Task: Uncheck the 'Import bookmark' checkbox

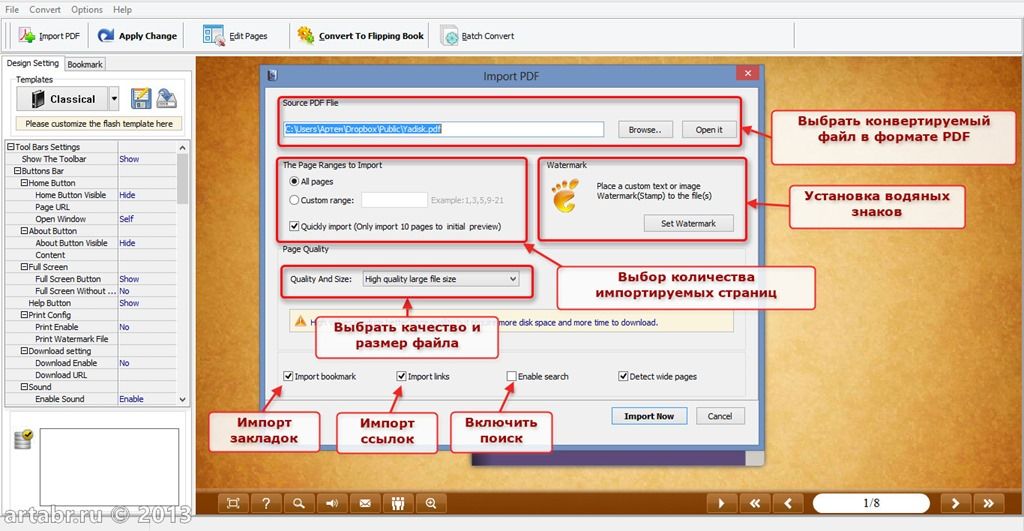Action: coord(289,377)
